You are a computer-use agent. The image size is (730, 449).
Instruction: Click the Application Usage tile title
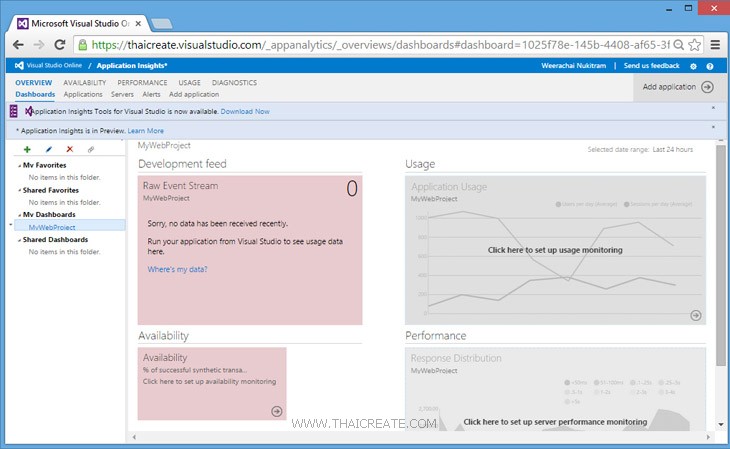tap(449, 187)
